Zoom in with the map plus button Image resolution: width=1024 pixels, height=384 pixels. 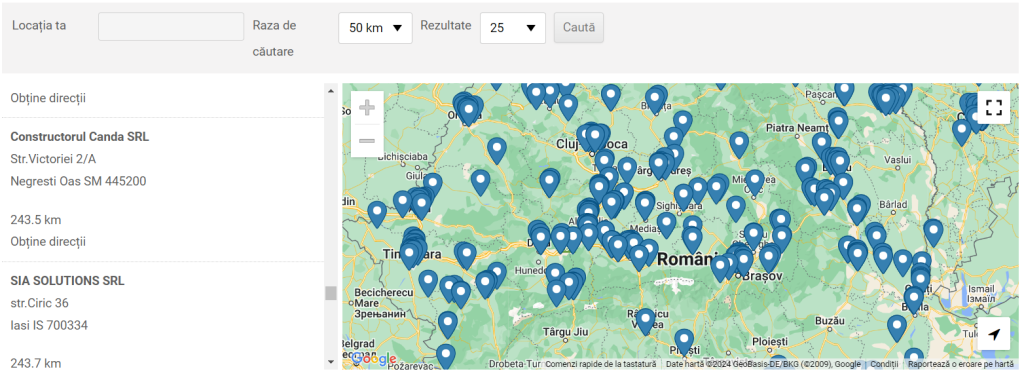[367, 108]
